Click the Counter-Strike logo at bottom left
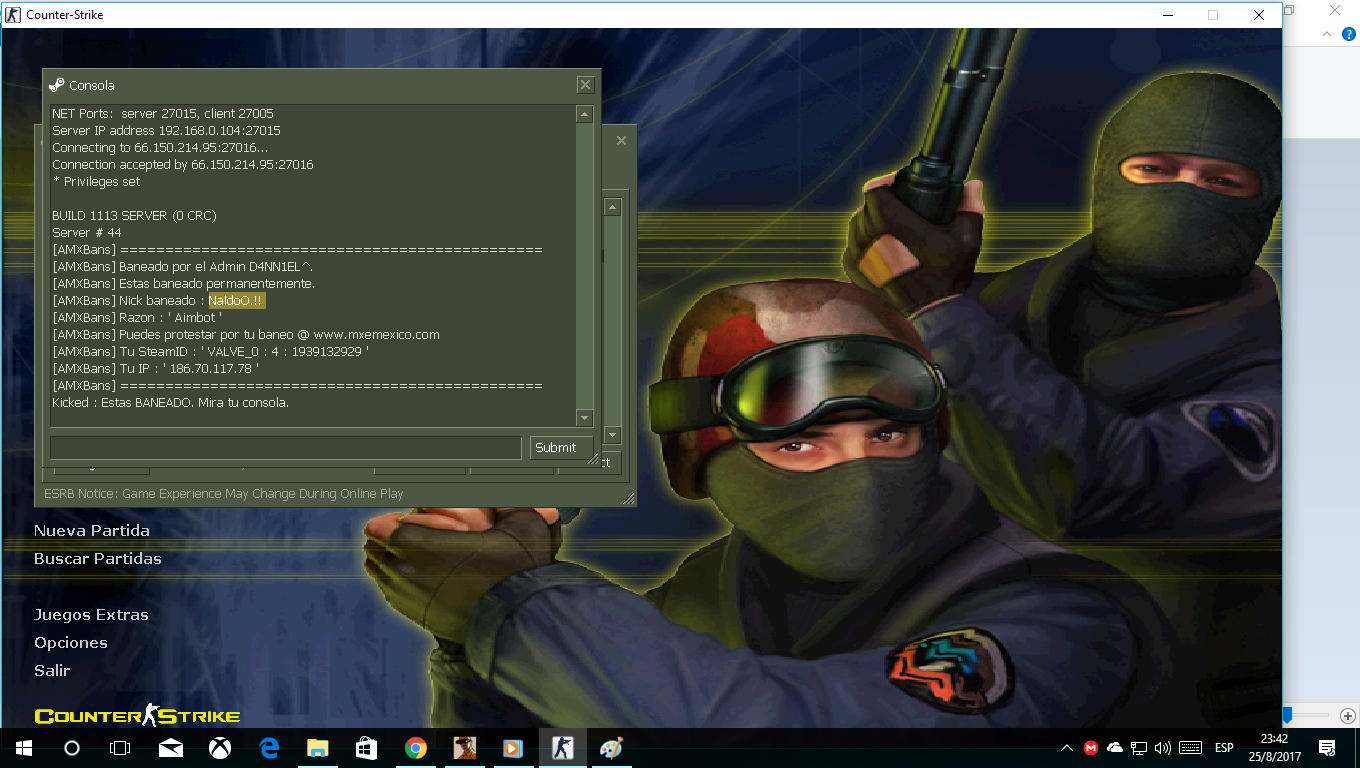 tap(138, 715)
